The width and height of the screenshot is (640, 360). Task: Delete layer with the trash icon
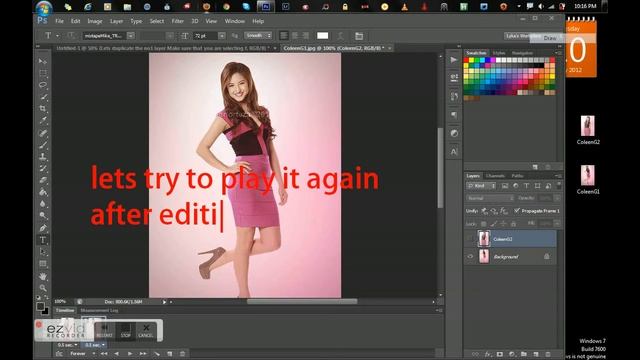[x=548, y=354]
